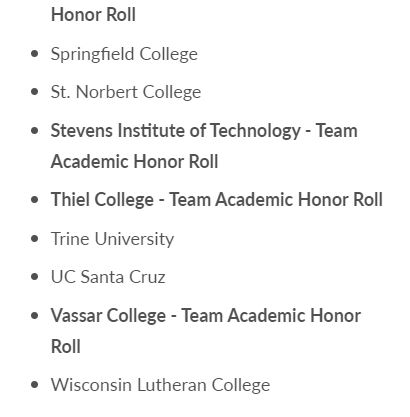Click the 'Honor Roll' text at the top

tap(93, 15)
